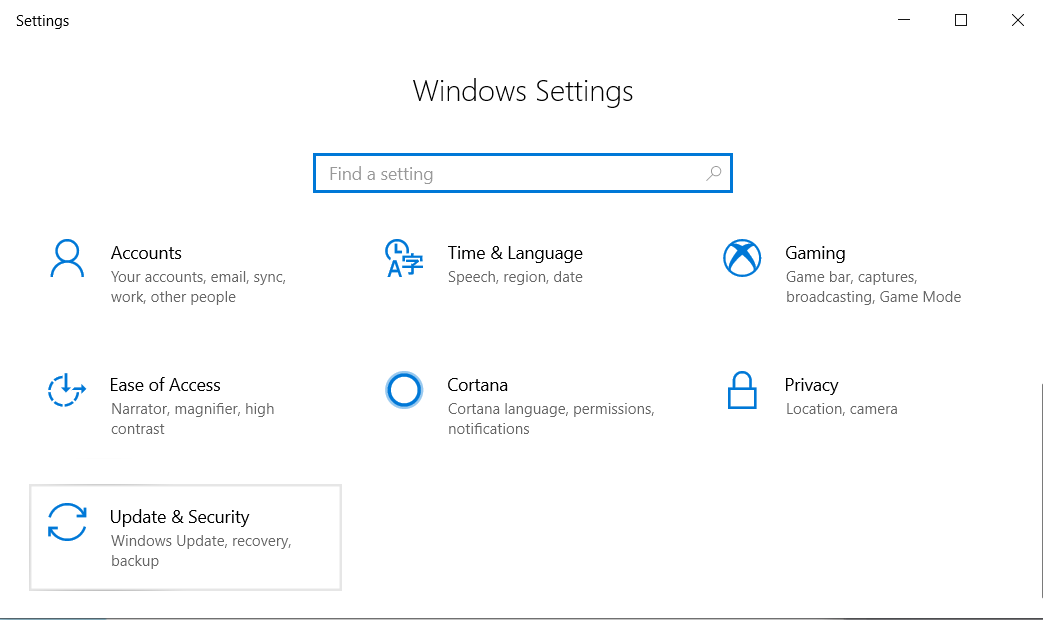Close the Settings window
This screenshot has width=1043, height=620.
1018,20
